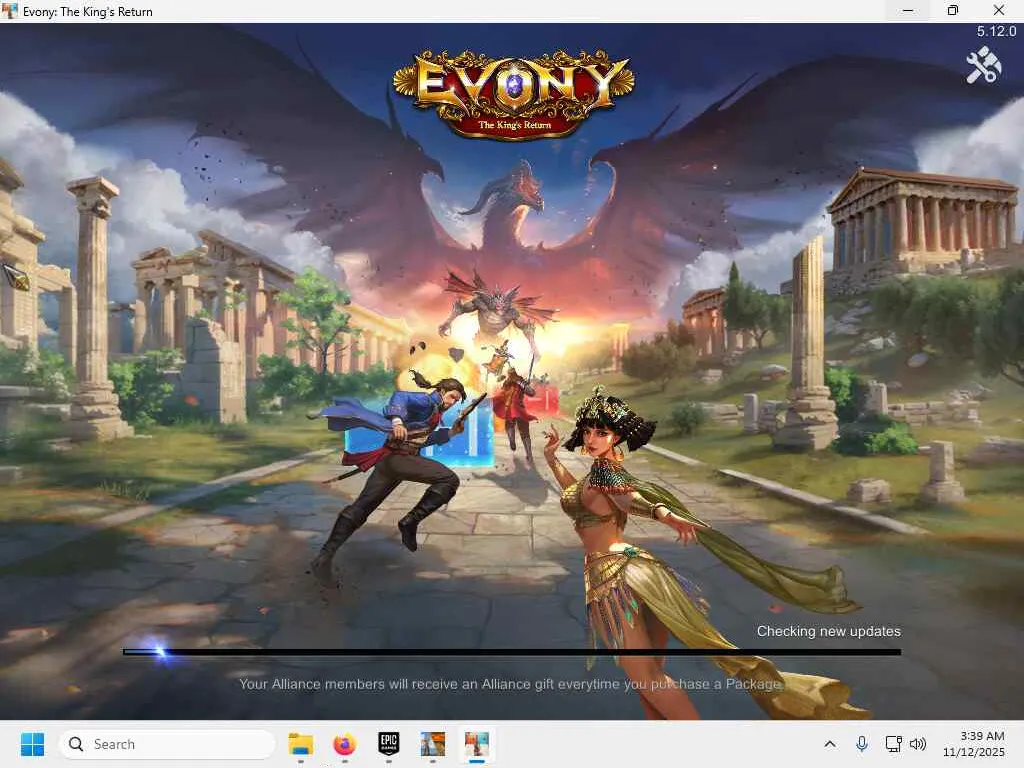The height and width of the screenshot is (768, 1024).
Task: Click the version number 5.12.0
Action: point(997,31)
